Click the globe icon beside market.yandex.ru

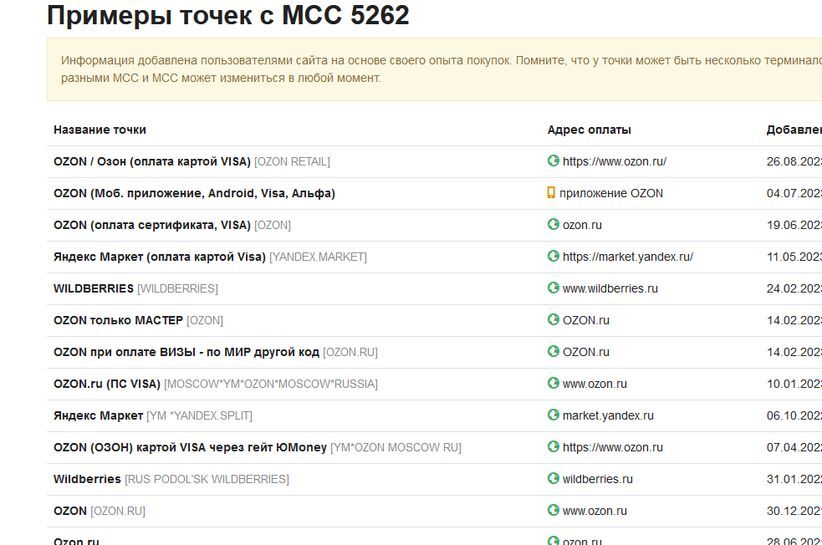553,415
